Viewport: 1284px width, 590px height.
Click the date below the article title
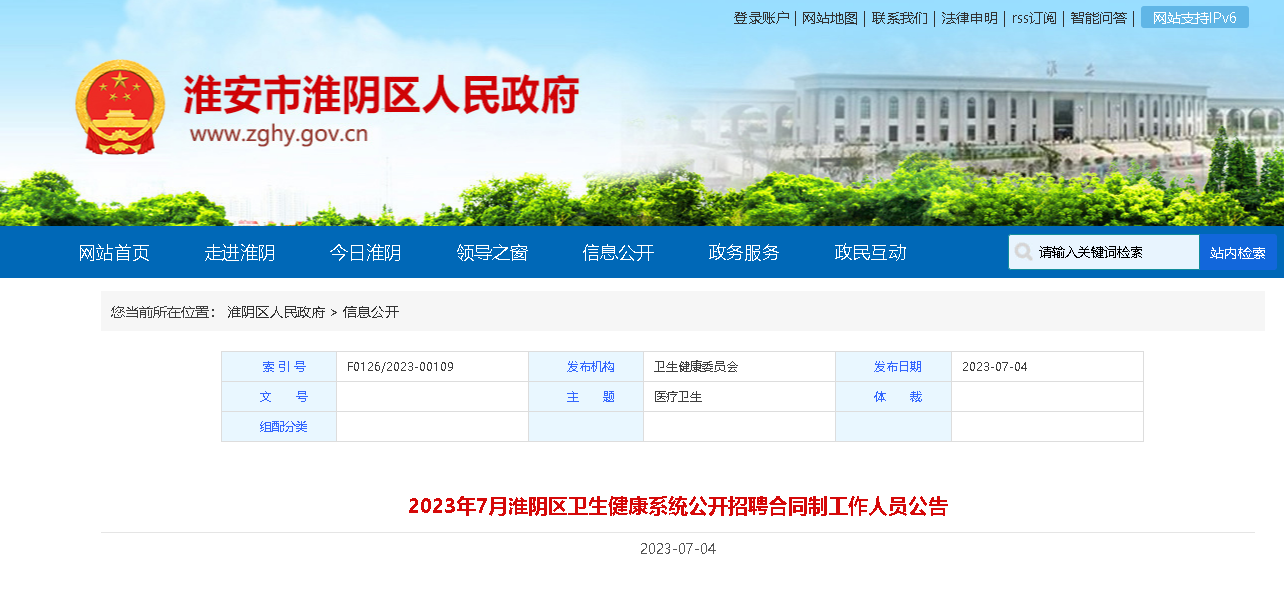click(678, 549)
